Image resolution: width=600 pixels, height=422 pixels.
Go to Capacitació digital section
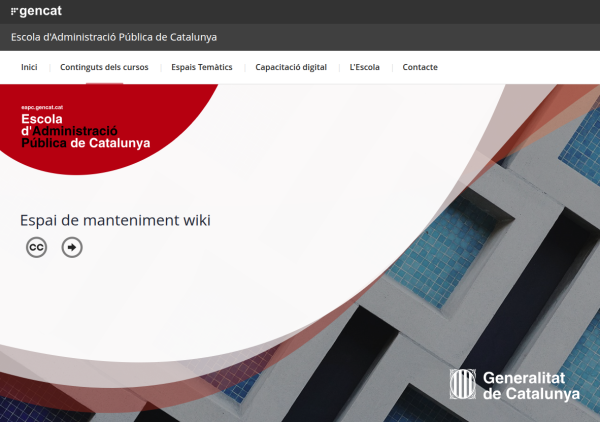pos(291,67)
